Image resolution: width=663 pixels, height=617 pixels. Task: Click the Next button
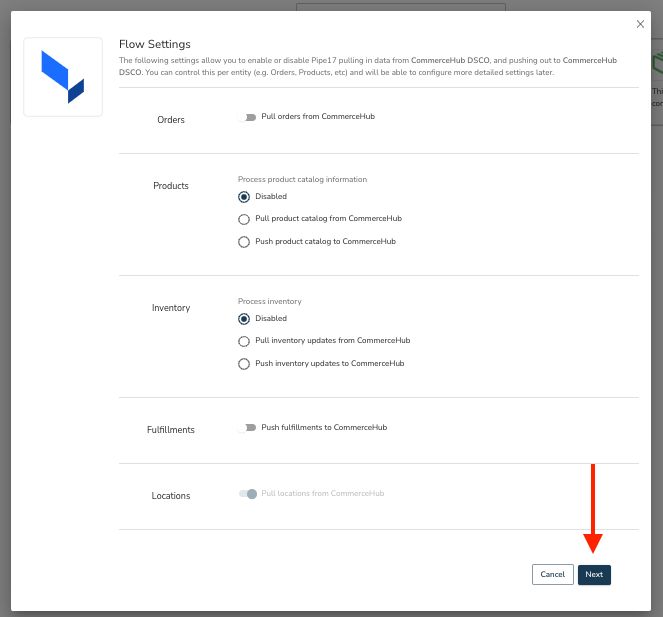594,574
